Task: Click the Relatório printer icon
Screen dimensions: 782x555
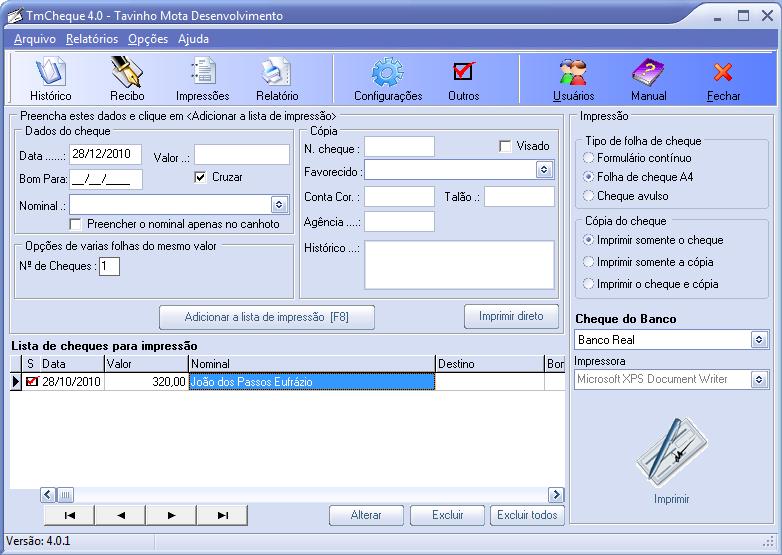Action: tap(276, 74)
